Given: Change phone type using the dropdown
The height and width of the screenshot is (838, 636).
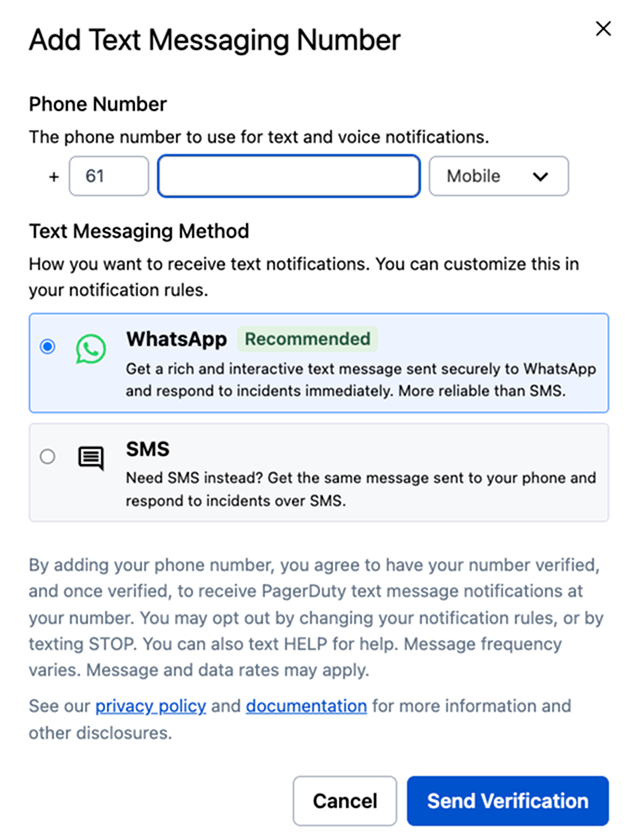Looking at the screenshot, I should 499,176.
